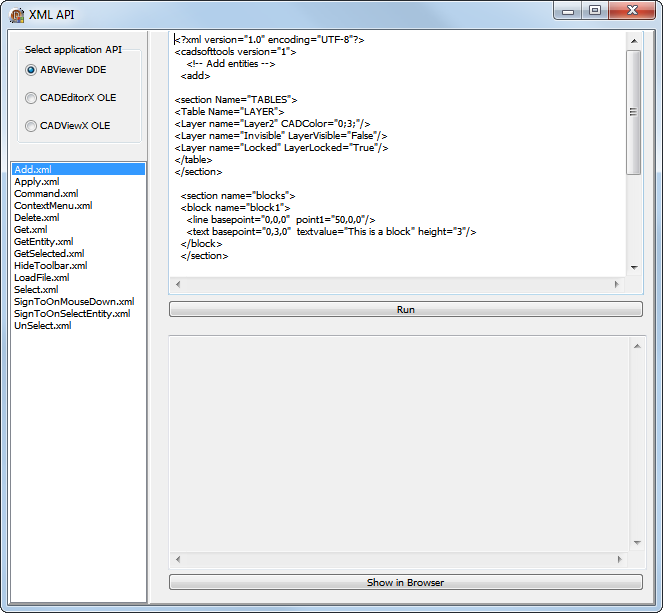Select Apply.xml in the file list
The width and height of the screenshot is (663, 613).
click(x=78, y=182)
